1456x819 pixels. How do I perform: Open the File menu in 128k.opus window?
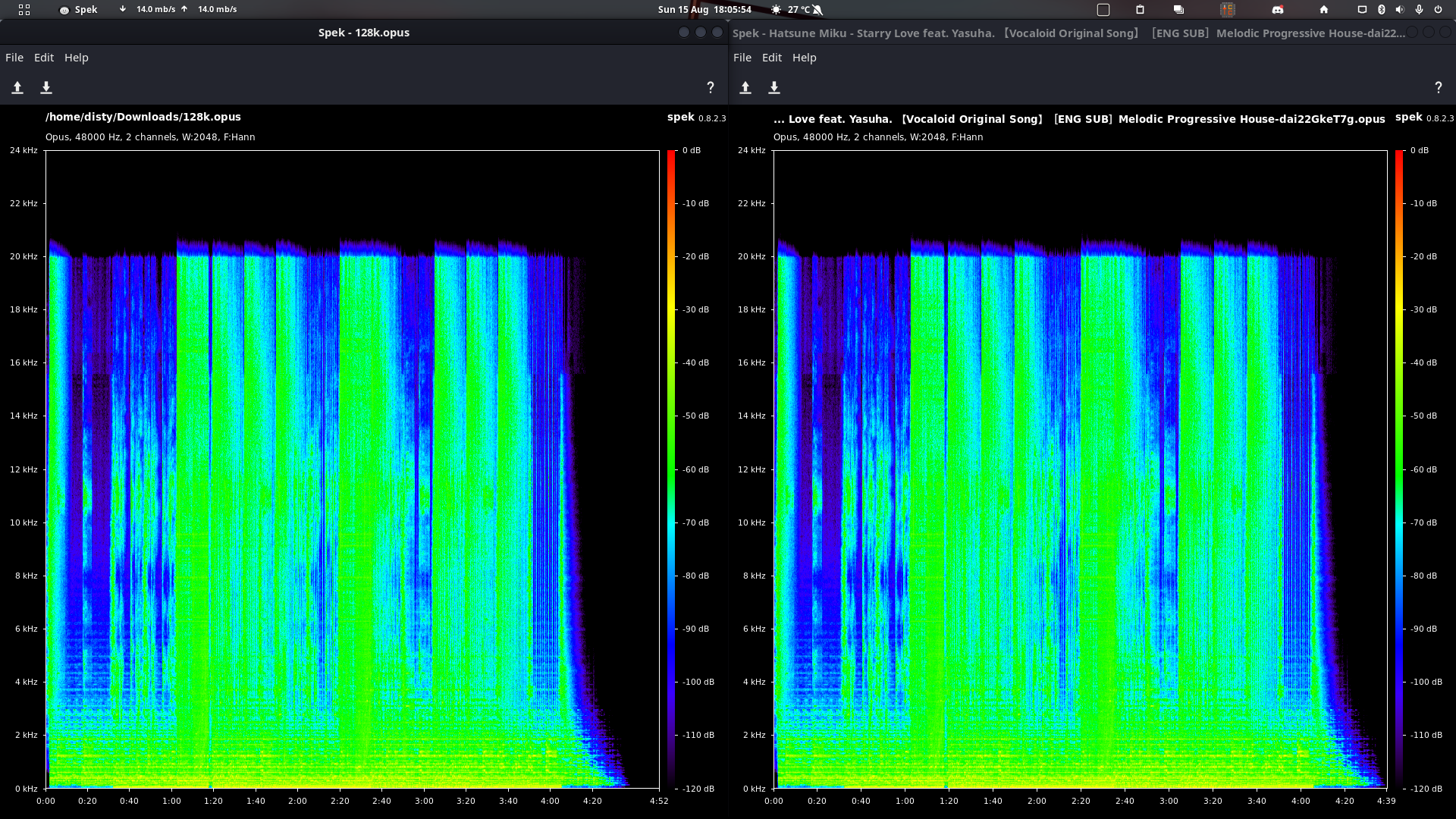(x=14, y=58)
